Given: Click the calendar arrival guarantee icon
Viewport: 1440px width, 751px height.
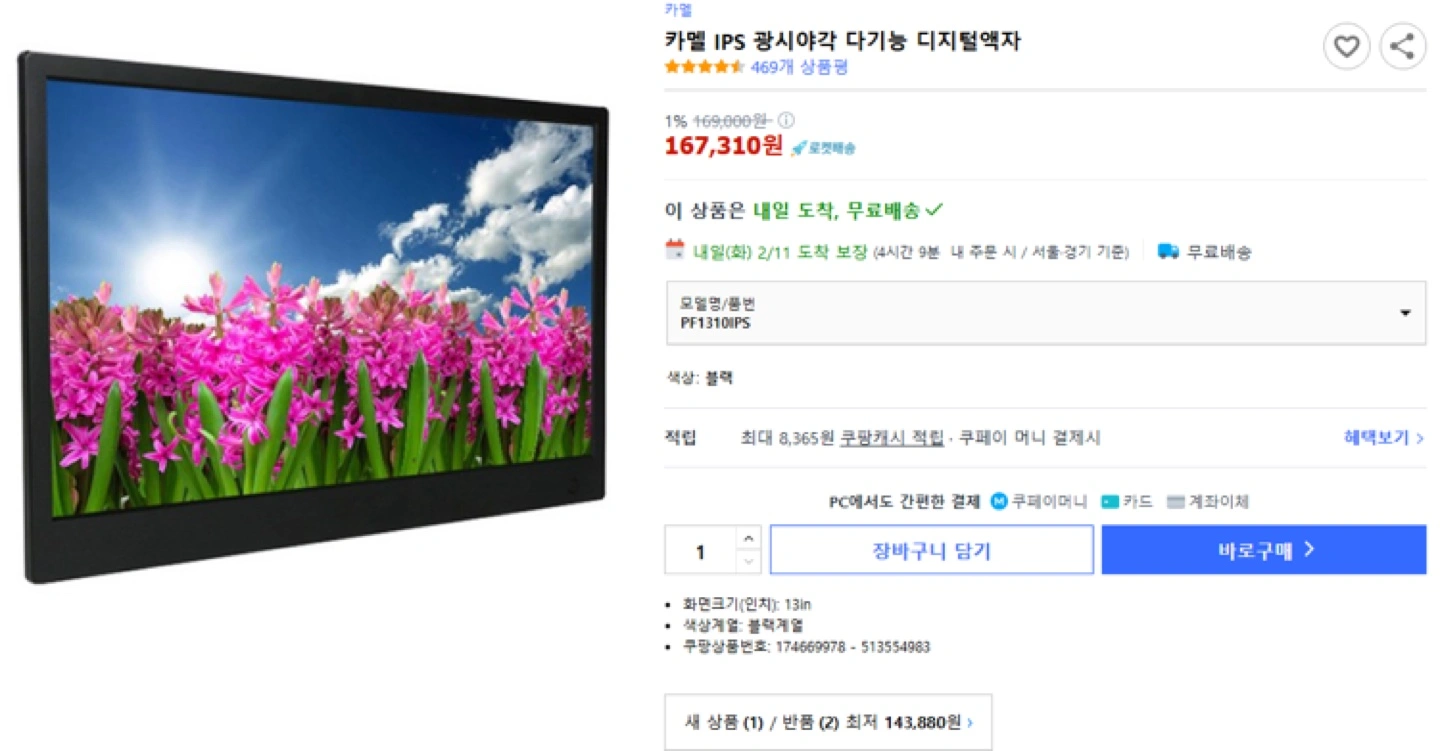Looking at the screenshot, I should click(675, 249).
